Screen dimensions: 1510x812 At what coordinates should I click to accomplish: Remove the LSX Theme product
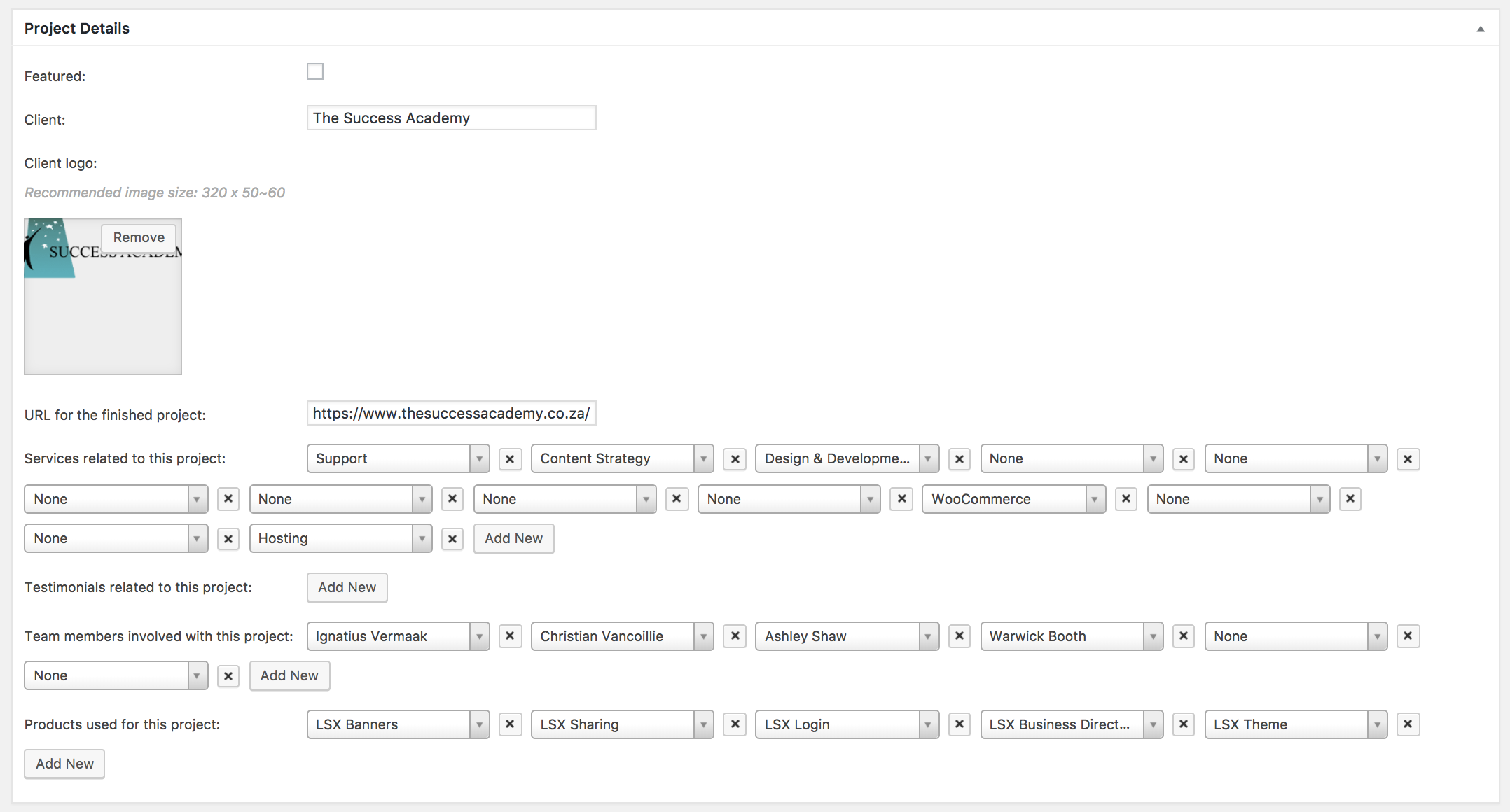click(1408, 724)
